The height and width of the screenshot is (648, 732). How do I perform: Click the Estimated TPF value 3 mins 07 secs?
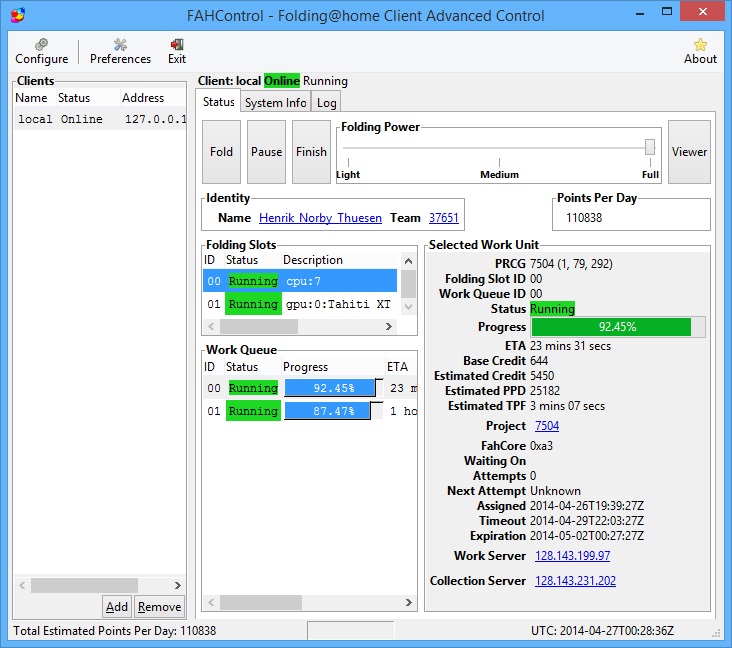click(x=567, y=406)
